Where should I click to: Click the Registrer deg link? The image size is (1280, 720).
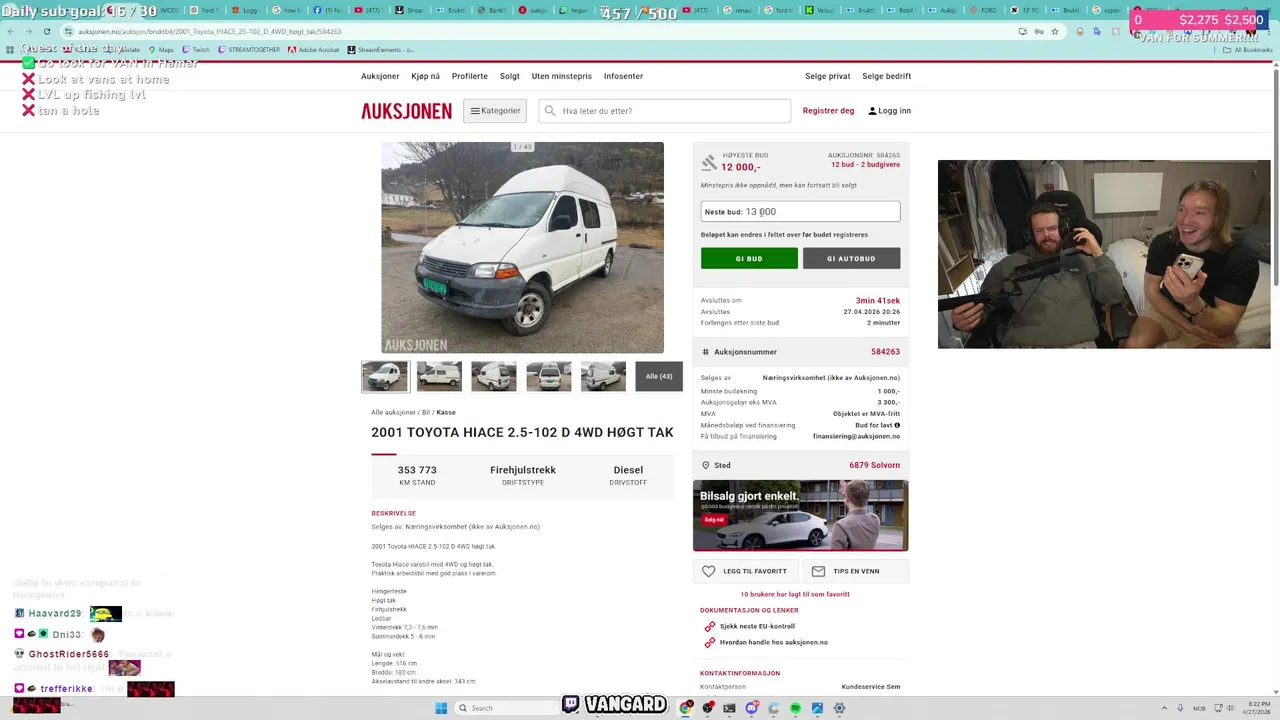[828, 111]
